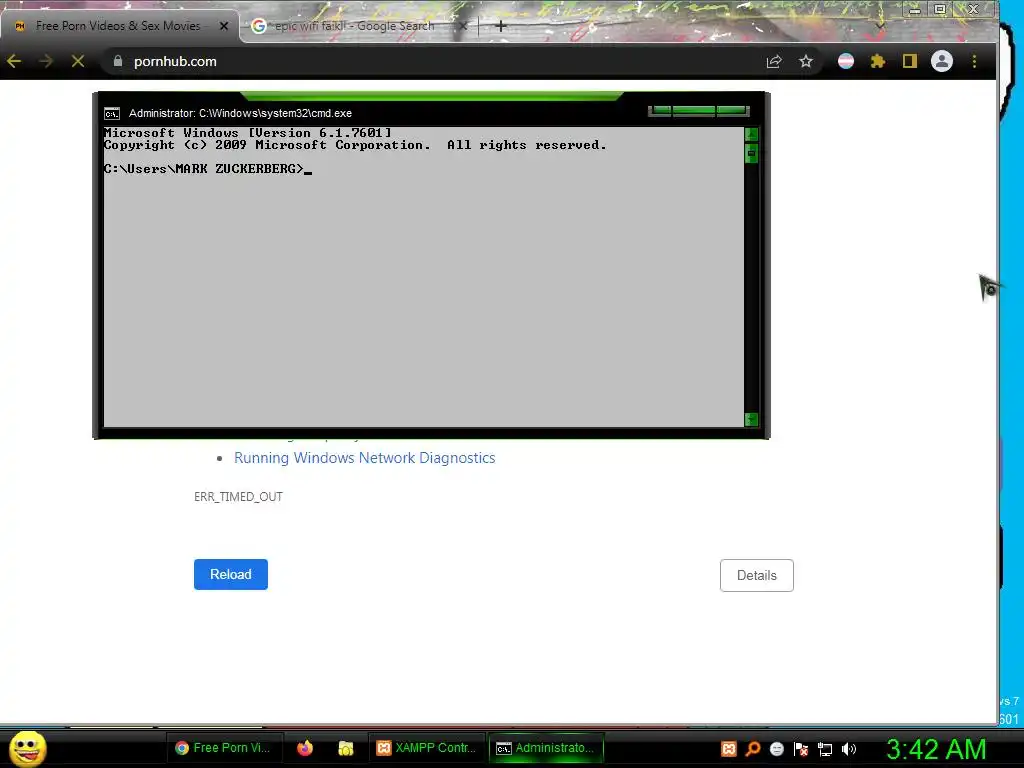Open tab search chevron in Chrome title bar
The height and width of the screenshot is (768, 1024).
pos(880,26)
